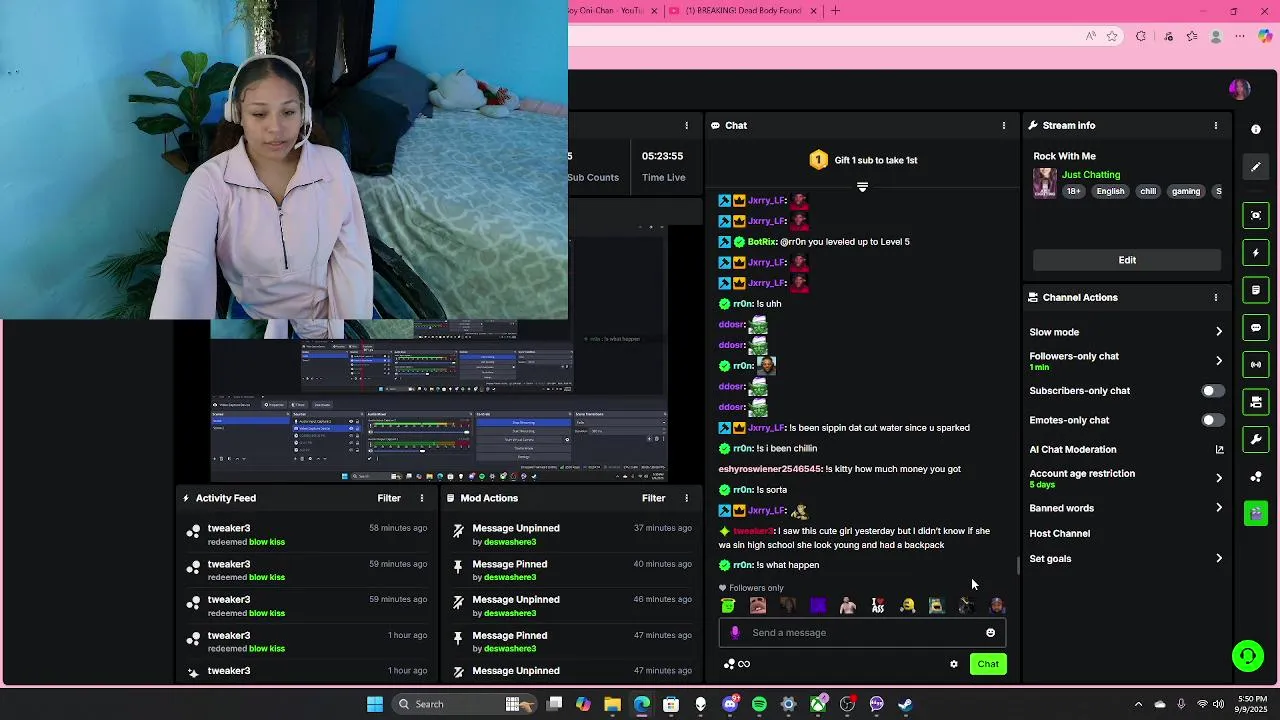Toggle the lightning bolt sidebar icon
This screenshot has height=720, width=1280.
(1256, 253)
